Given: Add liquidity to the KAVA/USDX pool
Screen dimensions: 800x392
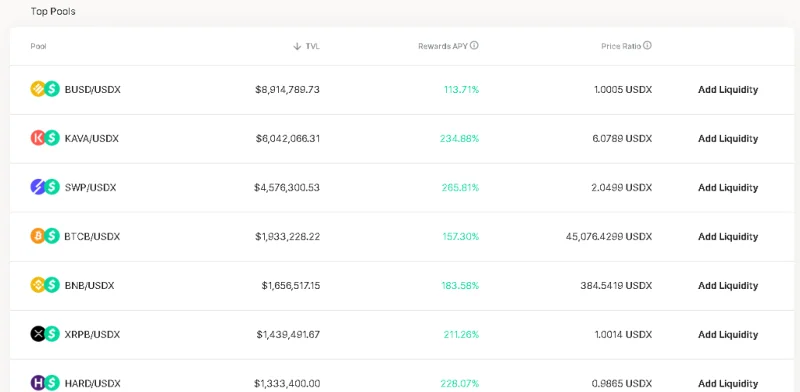Looking at the screenshot, I should [x=728, y=138].
